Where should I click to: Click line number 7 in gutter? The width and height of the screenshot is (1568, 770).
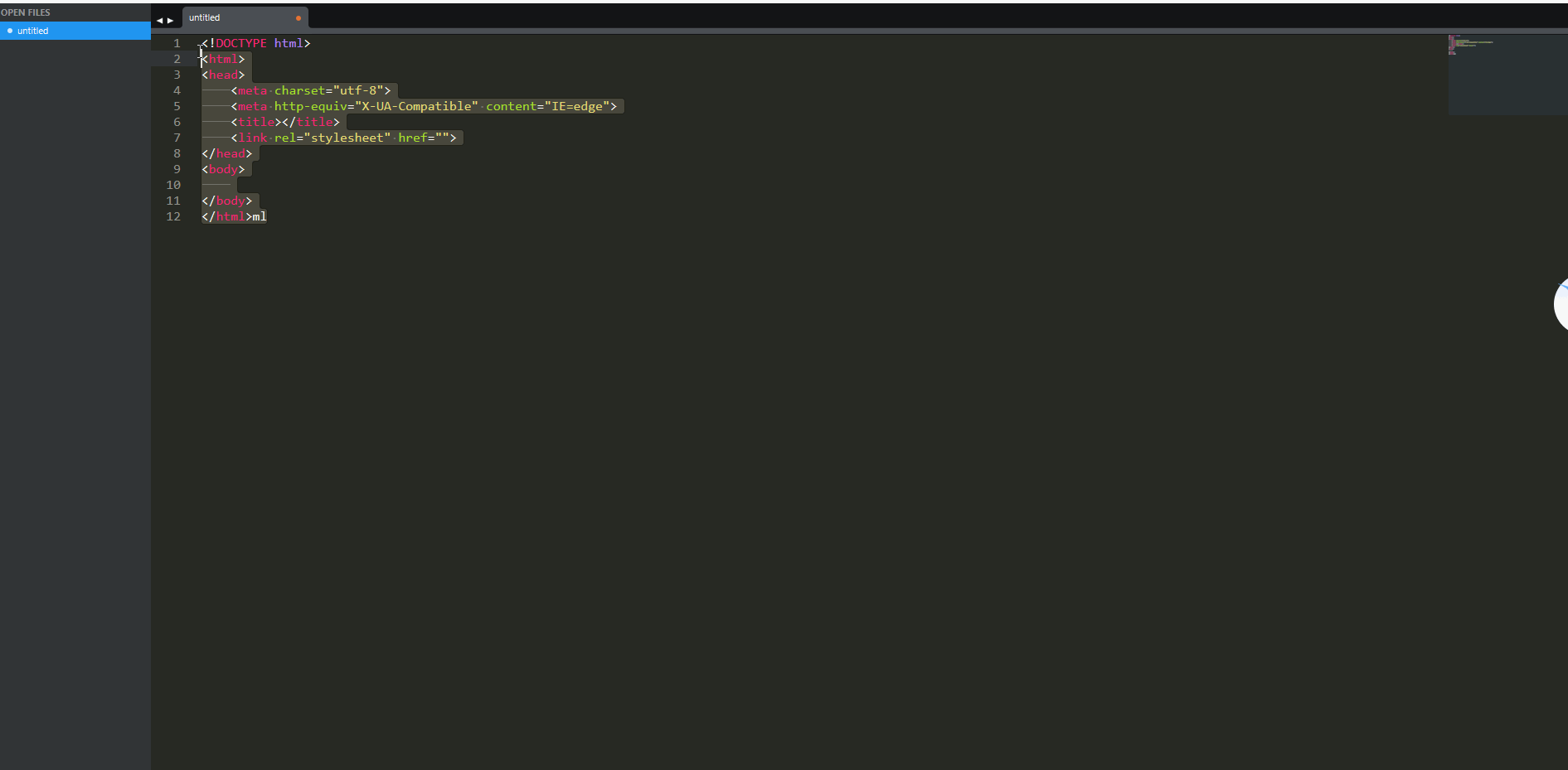[x=177, y=138]
